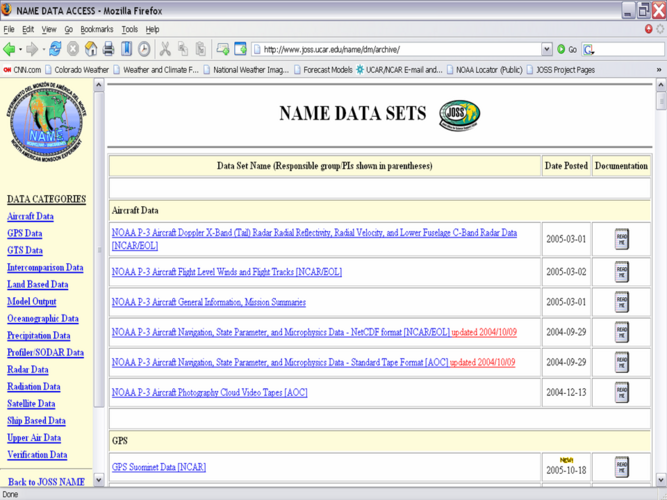The height and width of the screenshot is (500, 667).
Task: Open the Bookmarks menu
Action: [x=96, y=30]
